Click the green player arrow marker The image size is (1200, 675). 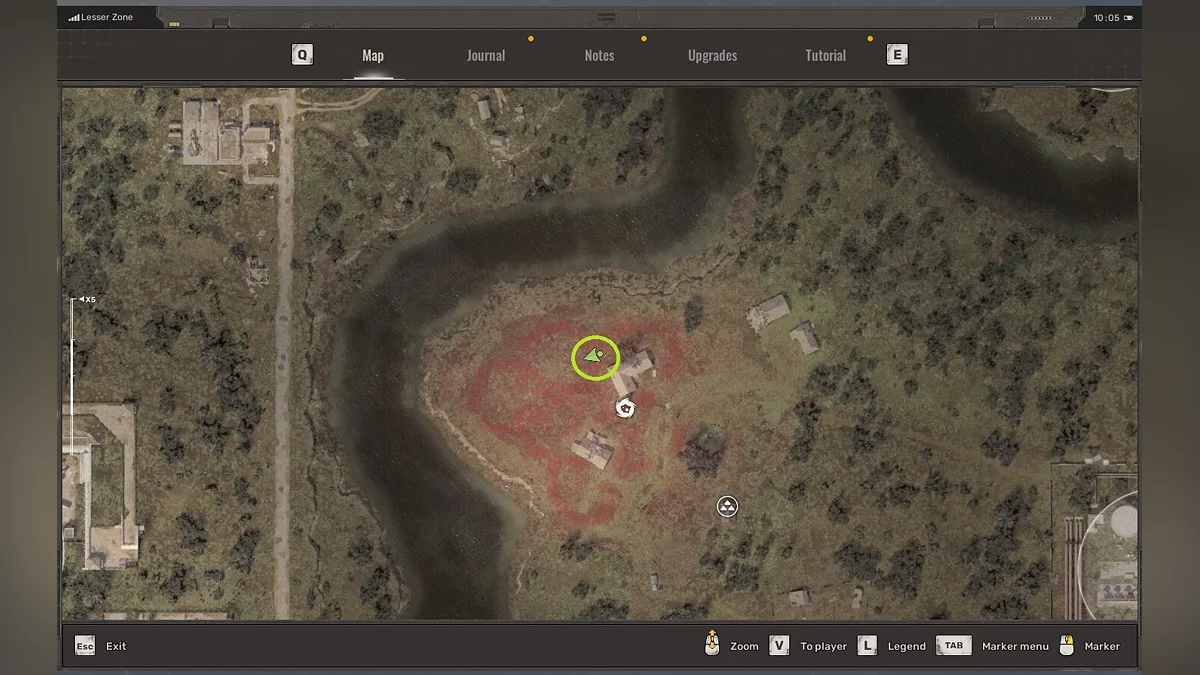click(595, 355)
